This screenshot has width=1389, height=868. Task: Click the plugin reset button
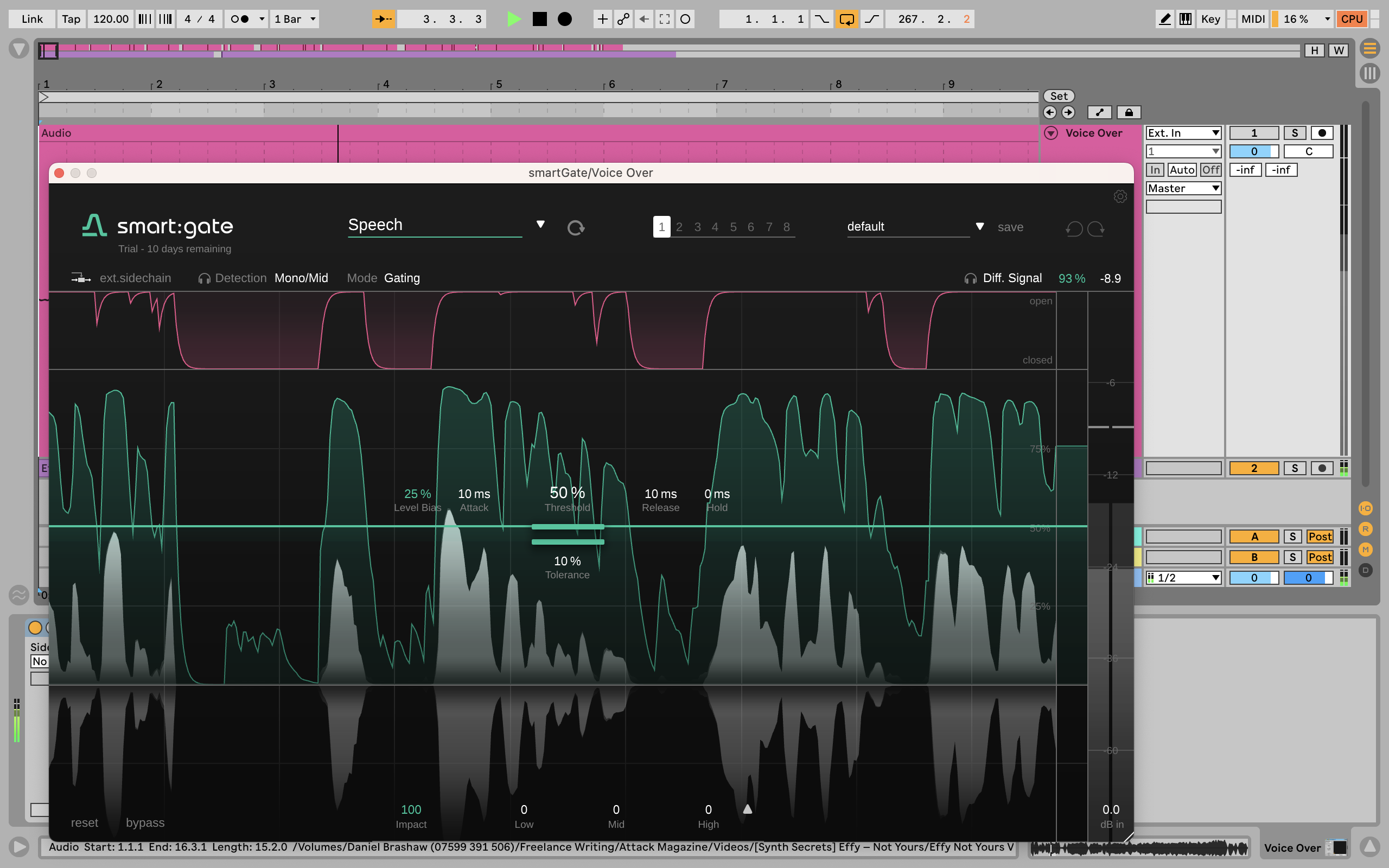tap(85, 822)
